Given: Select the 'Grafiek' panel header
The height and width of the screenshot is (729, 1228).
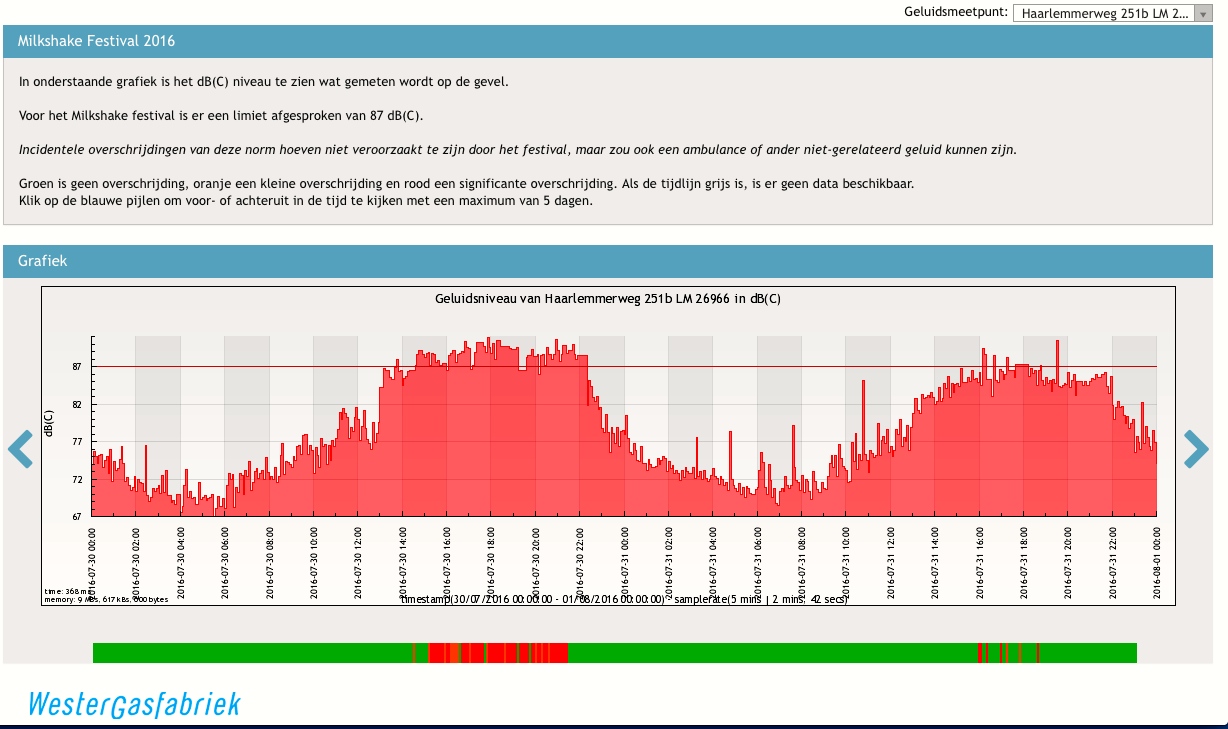Looking at the screenshot, I should (x=608, y=261).
